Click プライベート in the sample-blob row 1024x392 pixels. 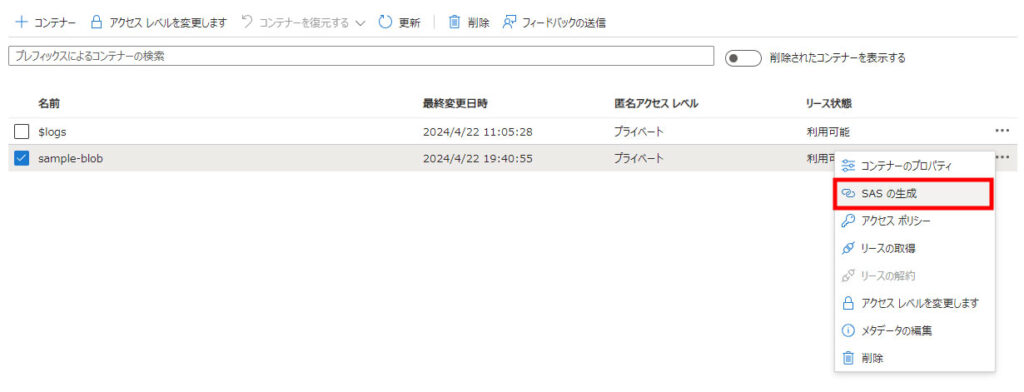coord(638,158)
